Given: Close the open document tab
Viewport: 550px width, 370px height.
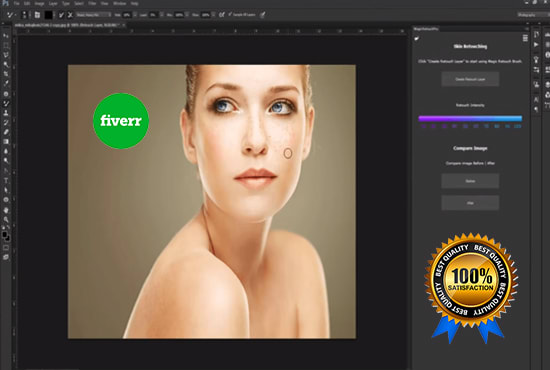Looking at the screenshot, I should coord(124,25).
